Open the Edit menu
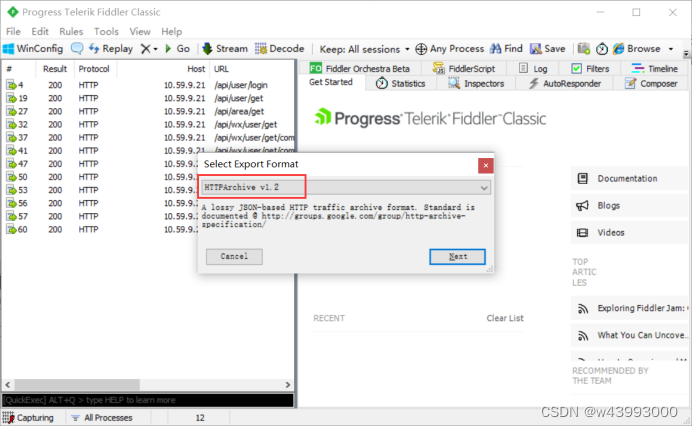 (40, 31)
